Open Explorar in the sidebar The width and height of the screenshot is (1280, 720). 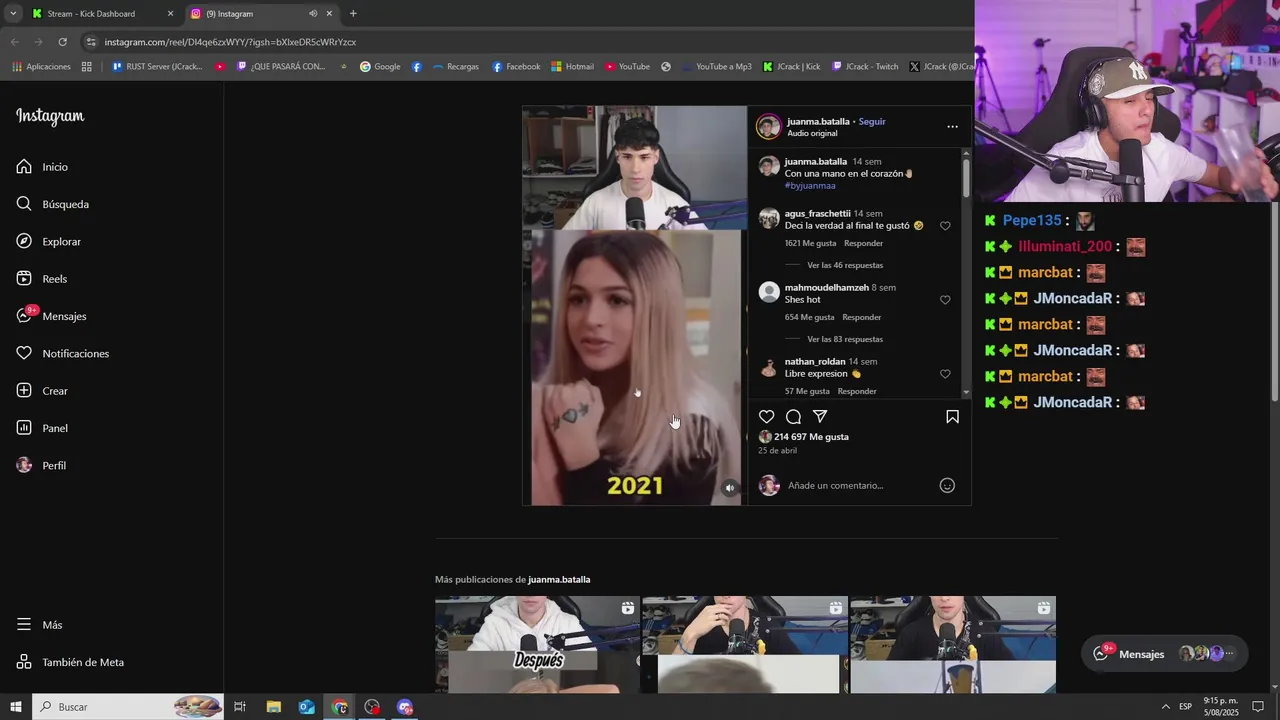point(48,242)
